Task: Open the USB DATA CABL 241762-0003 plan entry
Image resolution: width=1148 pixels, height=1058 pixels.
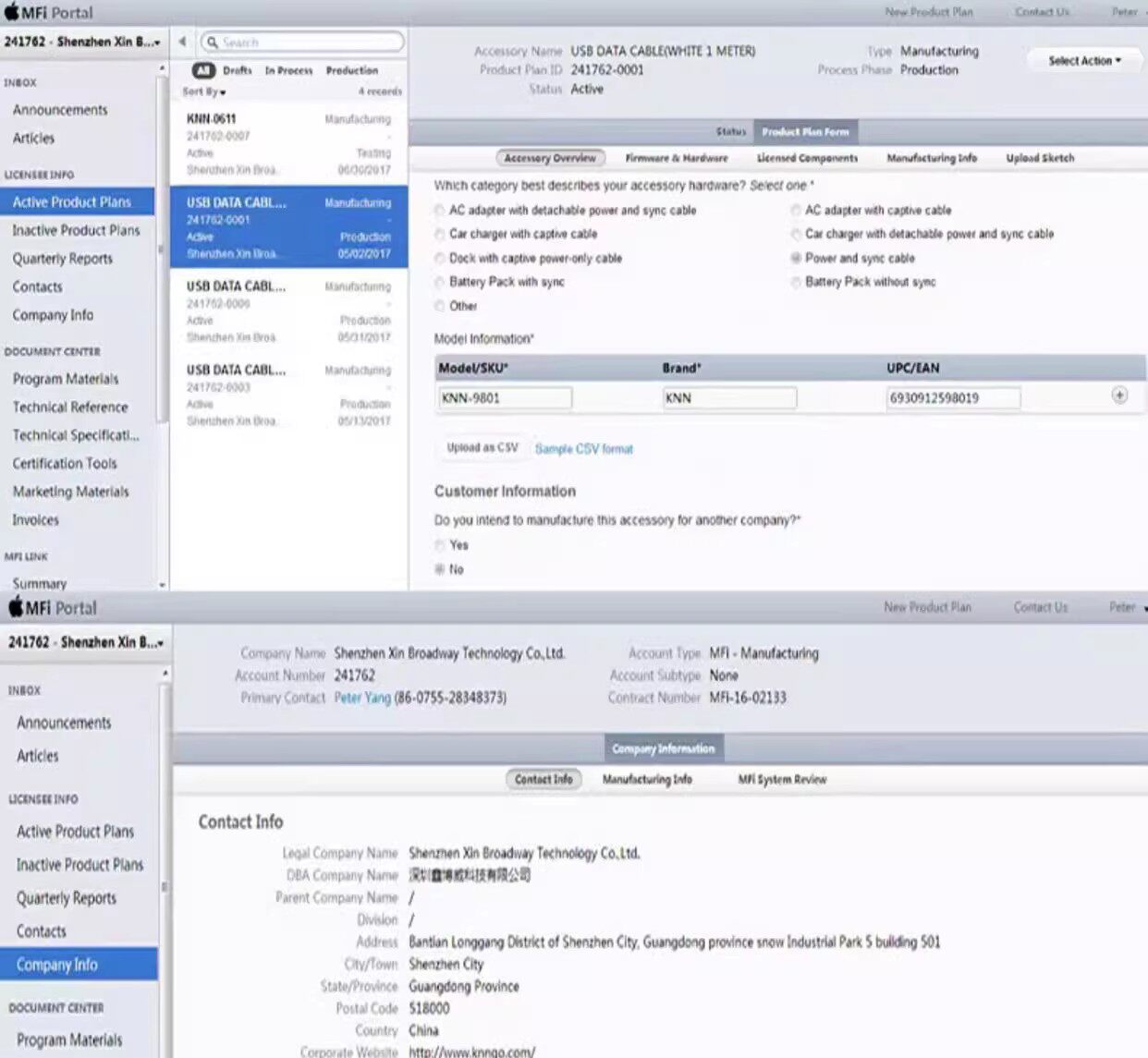Action: pyautogui.click(x=288, y=395)
